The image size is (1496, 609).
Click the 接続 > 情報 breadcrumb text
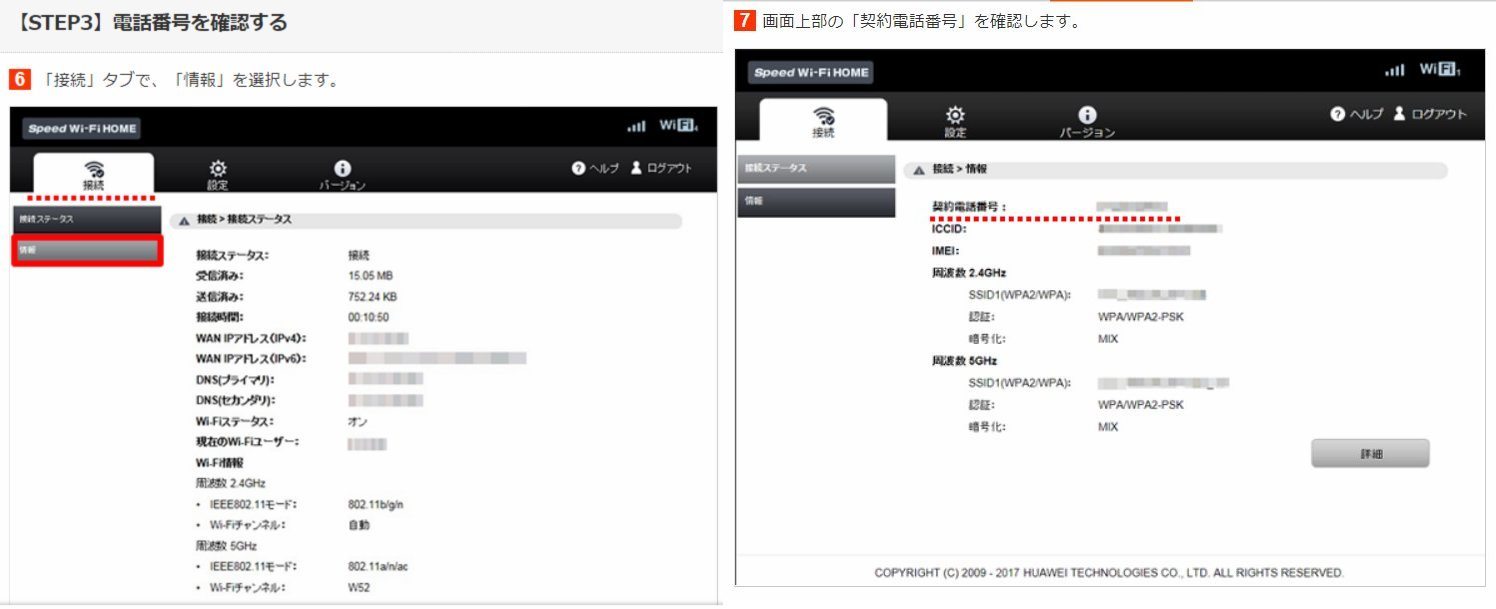959,170
